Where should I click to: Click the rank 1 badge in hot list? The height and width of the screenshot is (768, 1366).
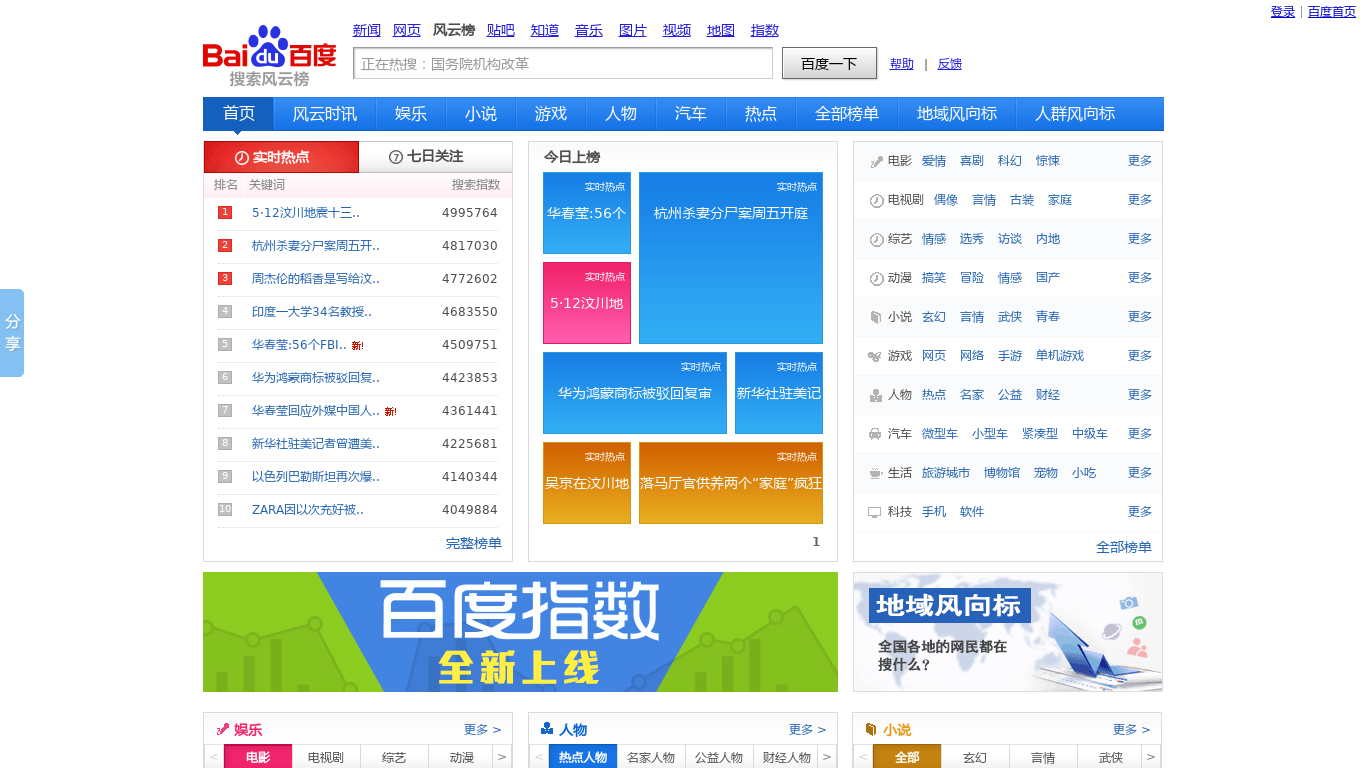pos(225,212)
